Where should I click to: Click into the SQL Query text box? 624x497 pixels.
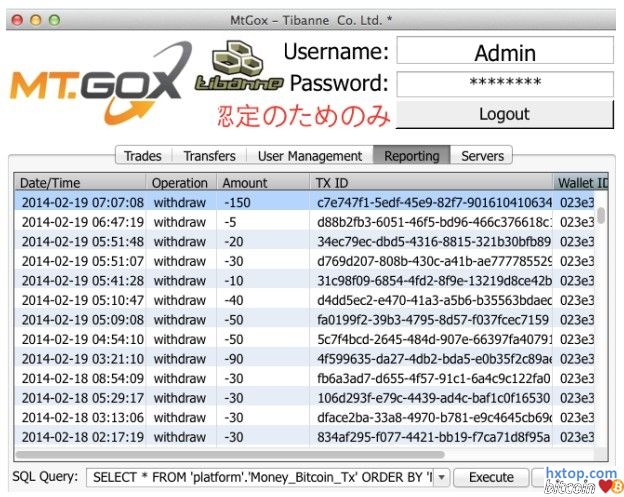coord(260,478)
